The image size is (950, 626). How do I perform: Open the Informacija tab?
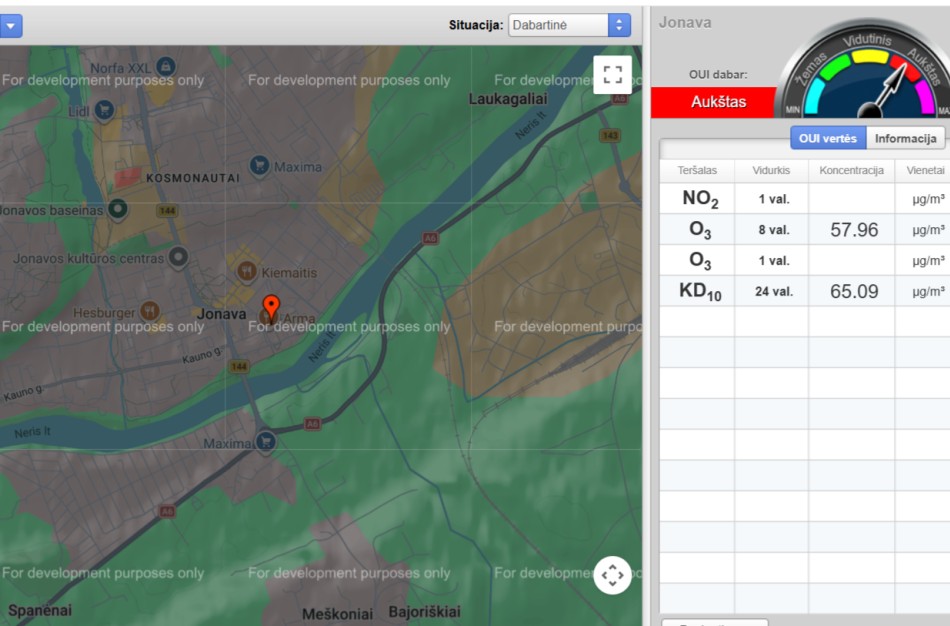point(905,138)
